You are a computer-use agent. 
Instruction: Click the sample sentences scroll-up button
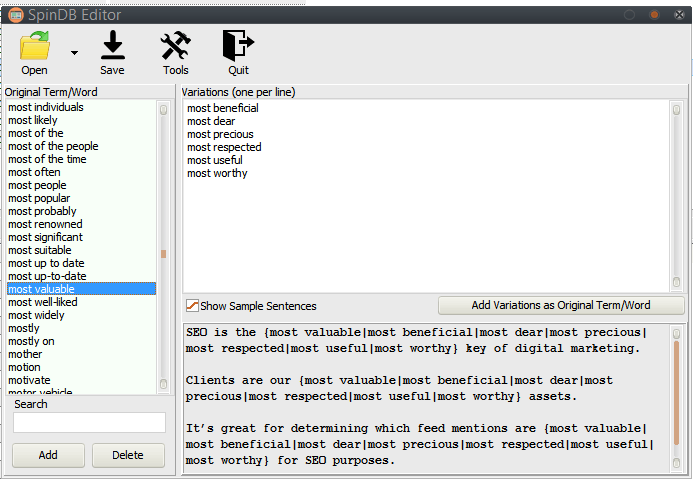point(676,333)
